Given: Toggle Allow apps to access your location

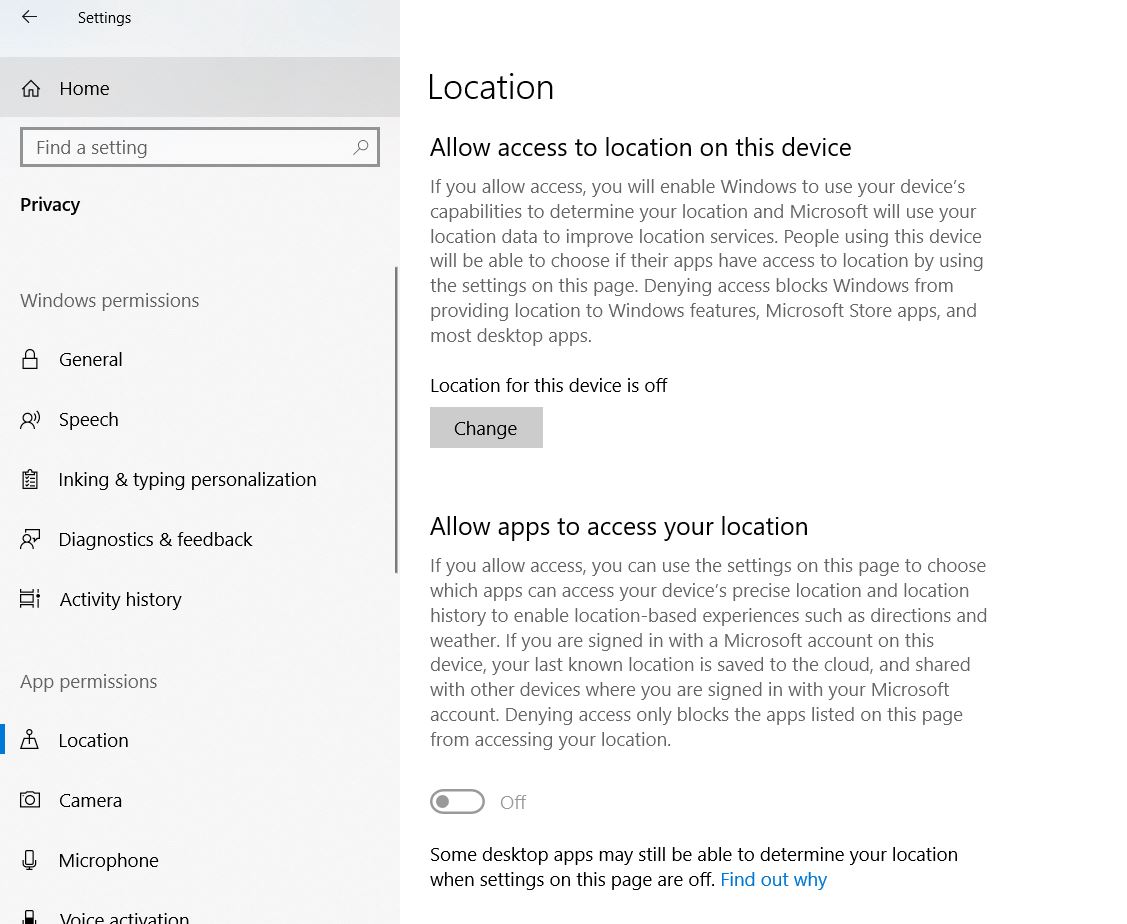Looking at the screenshot, I should coord(457,802).
